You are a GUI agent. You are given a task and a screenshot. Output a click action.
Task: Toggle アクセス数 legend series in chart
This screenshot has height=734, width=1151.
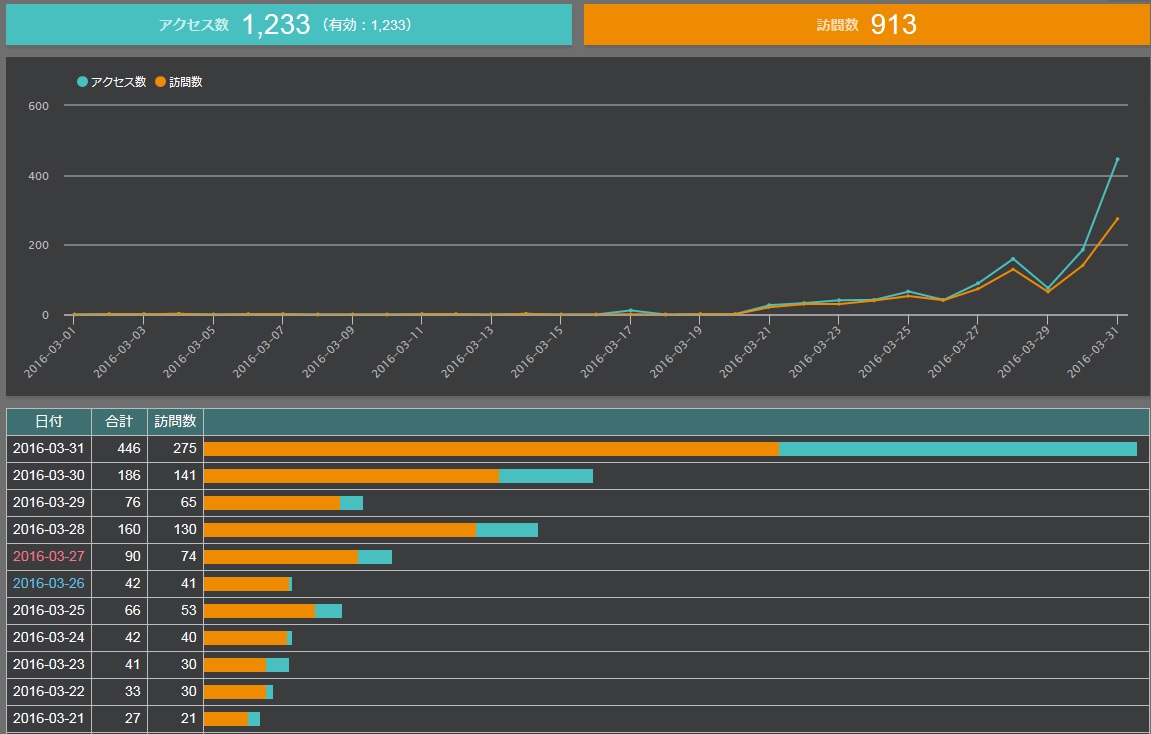[x=118, y=82]
